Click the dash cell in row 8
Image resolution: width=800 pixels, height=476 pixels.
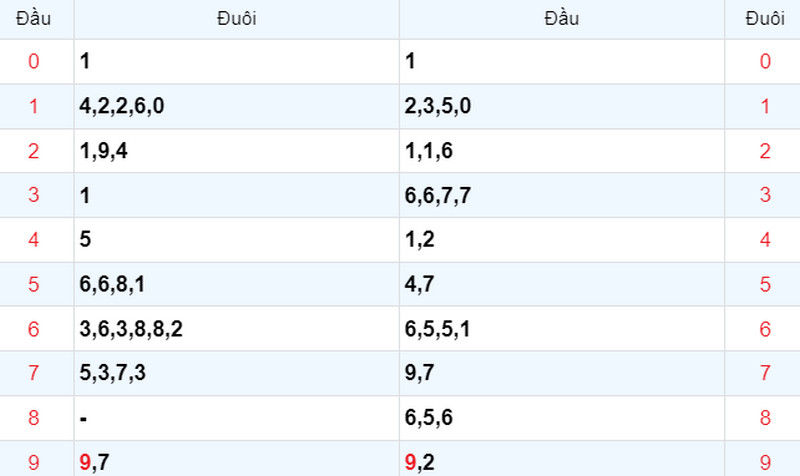[237, 418]
